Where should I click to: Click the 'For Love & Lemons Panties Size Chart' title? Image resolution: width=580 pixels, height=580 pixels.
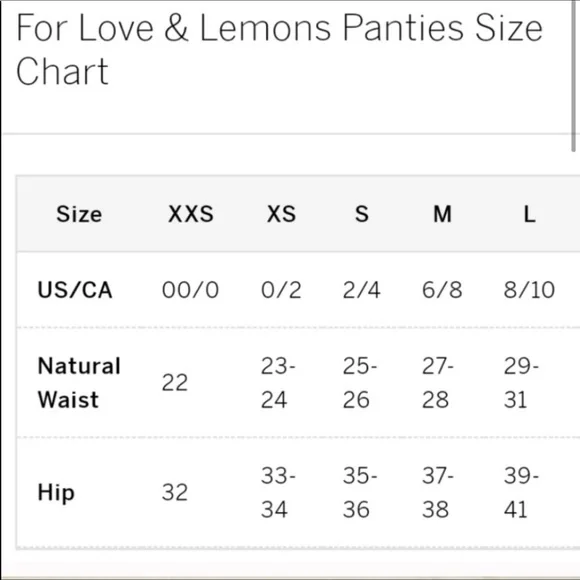coord(279,49)
